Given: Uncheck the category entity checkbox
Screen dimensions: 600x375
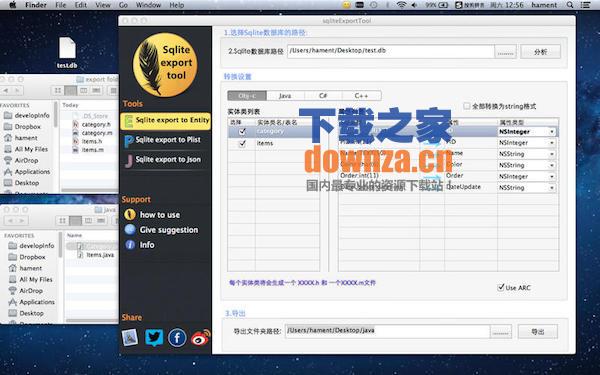Looking at the screenshot, I should [x=242, y=131].
